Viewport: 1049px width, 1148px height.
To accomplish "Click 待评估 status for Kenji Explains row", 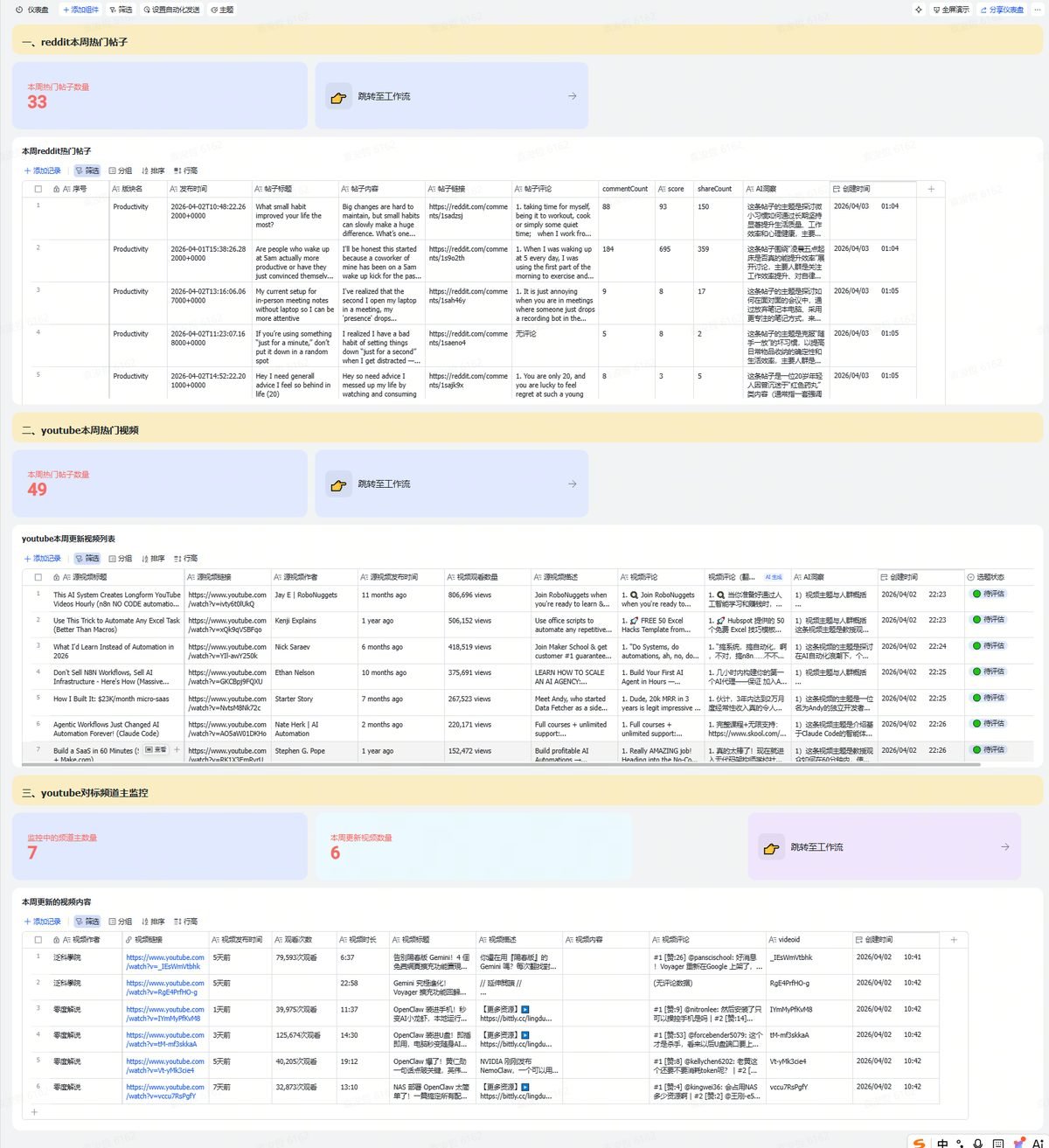I will click(x=990, y=620).
